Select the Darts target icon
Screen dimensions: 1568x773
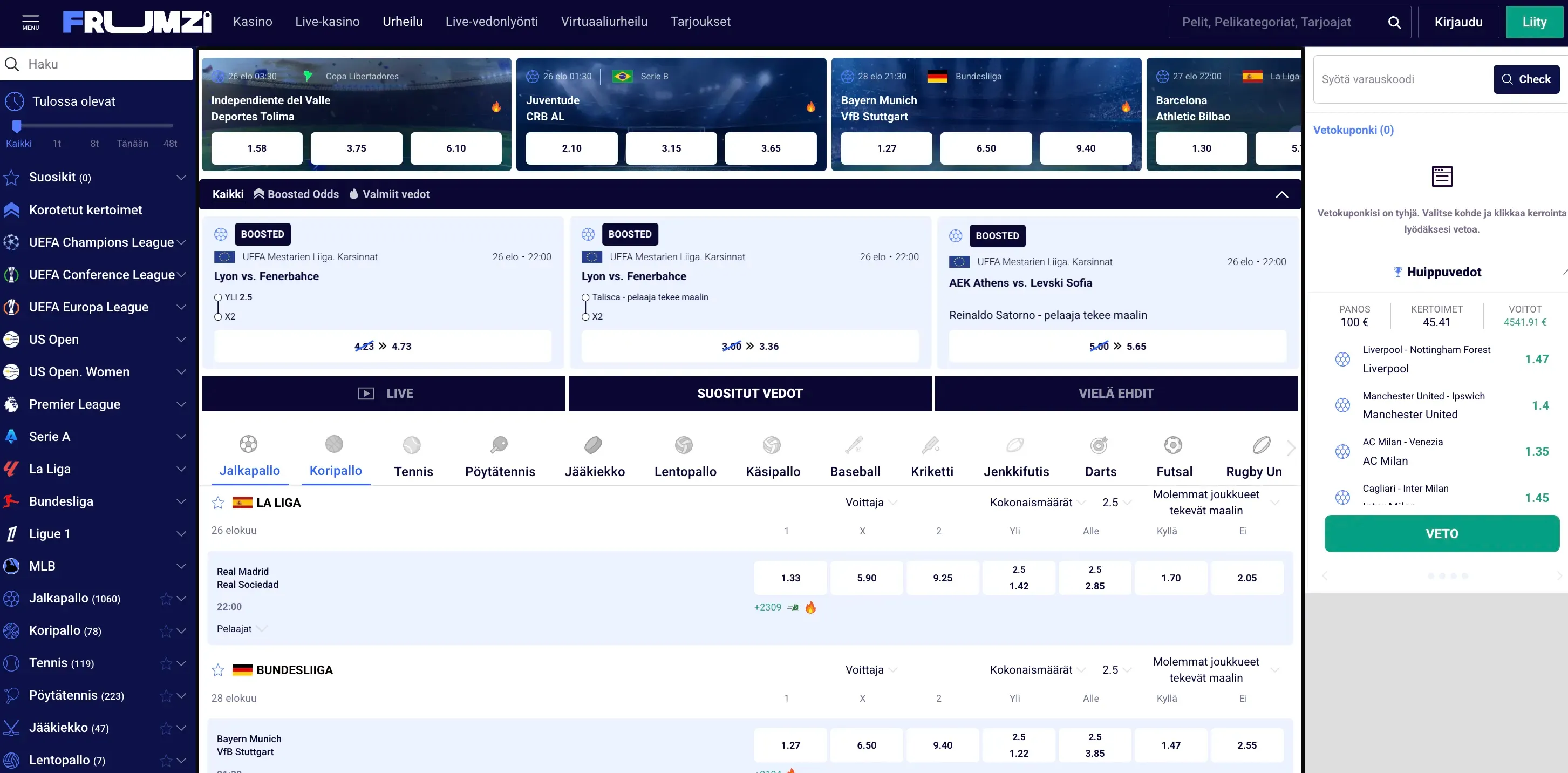pos(1099,445)
